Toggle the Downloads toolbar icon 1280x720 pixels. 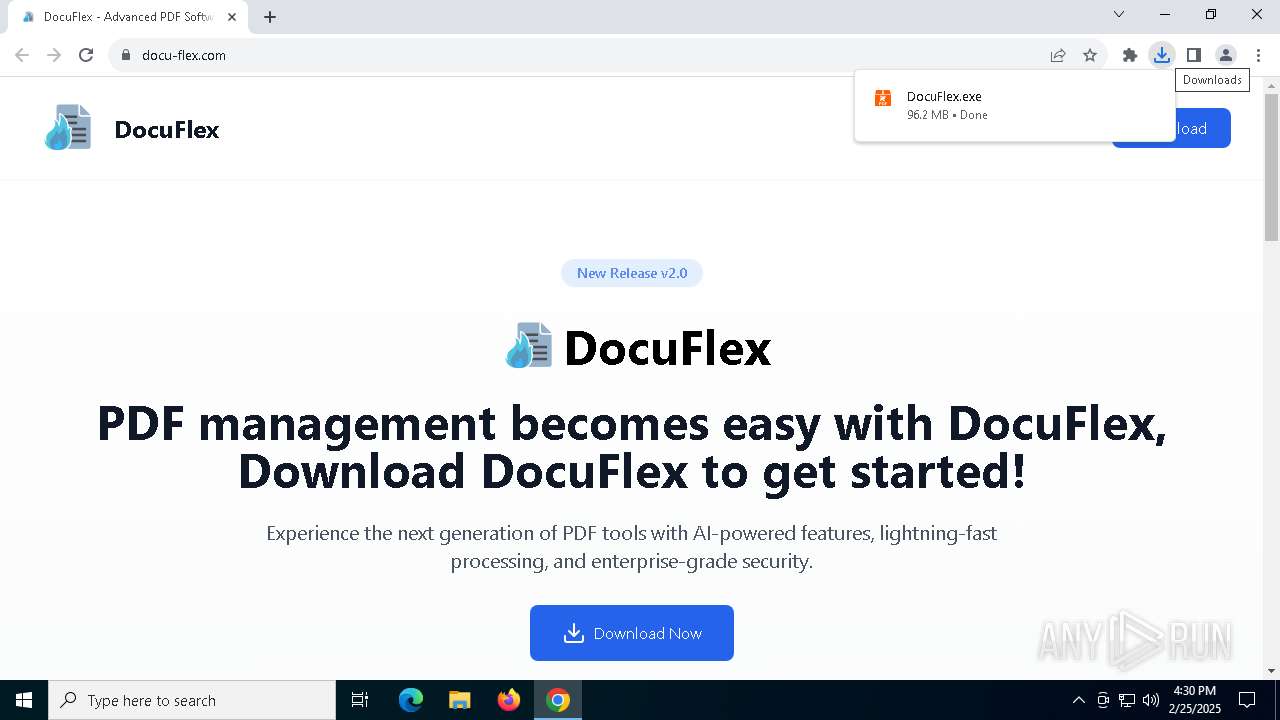point(1161,55)
